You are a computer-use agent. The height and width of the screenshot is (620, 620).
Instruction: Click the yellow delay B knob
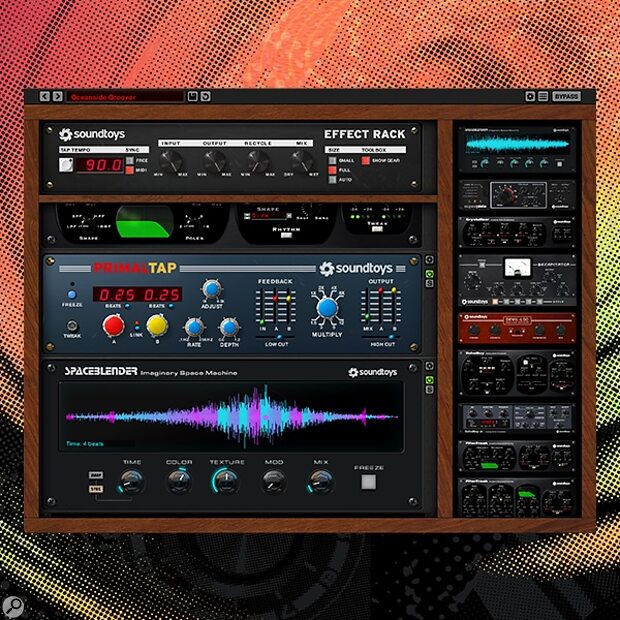pyautogui.click(x=157, y=325)
